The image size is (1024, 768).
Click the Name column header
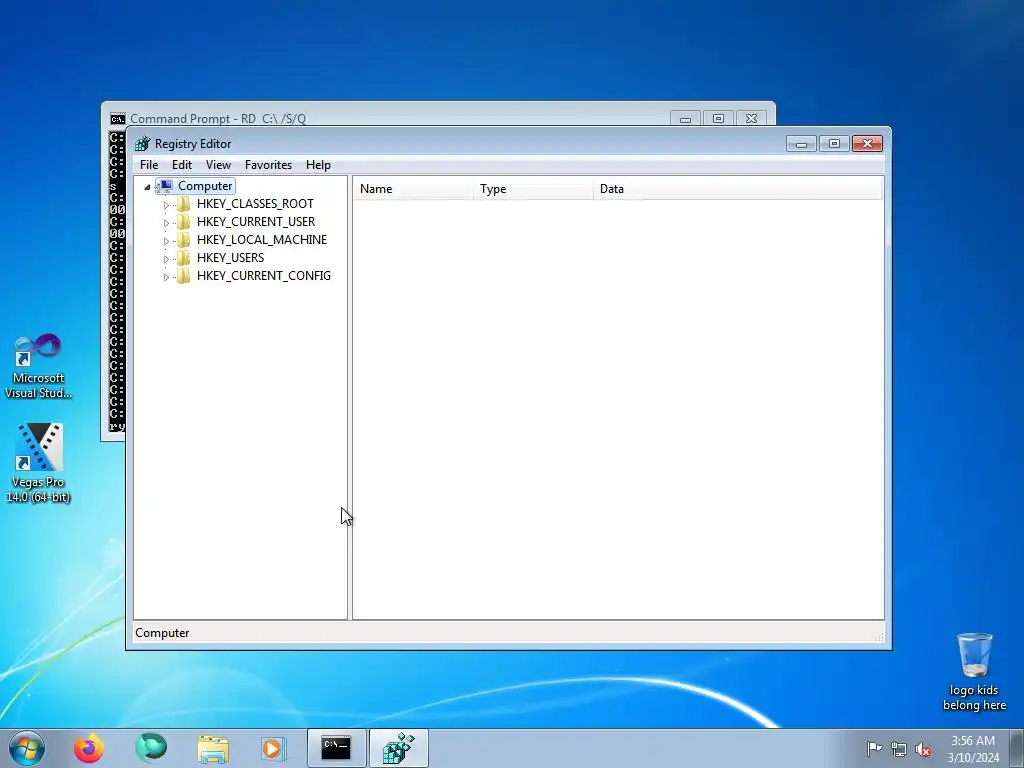pos(414,189)
